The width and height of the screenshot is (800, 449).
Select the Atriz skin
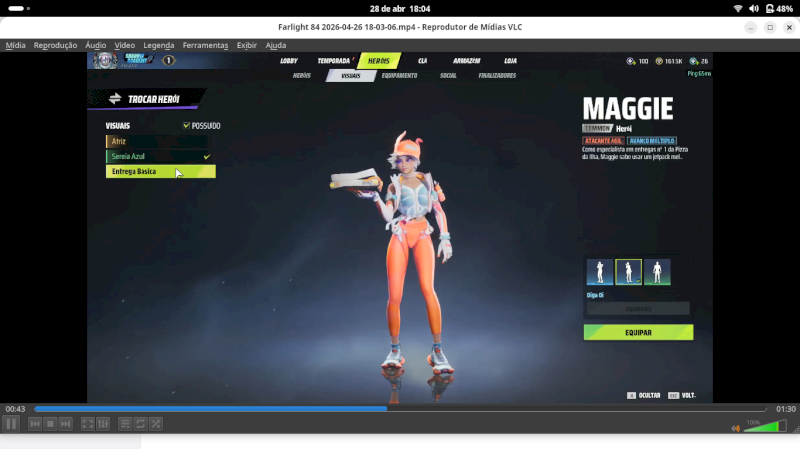point(161,141)
